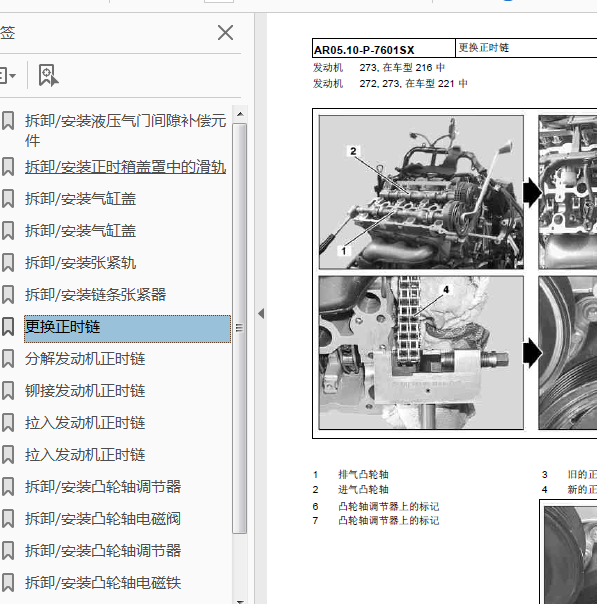Click document title 更换正时链 in header

[484, 47]
